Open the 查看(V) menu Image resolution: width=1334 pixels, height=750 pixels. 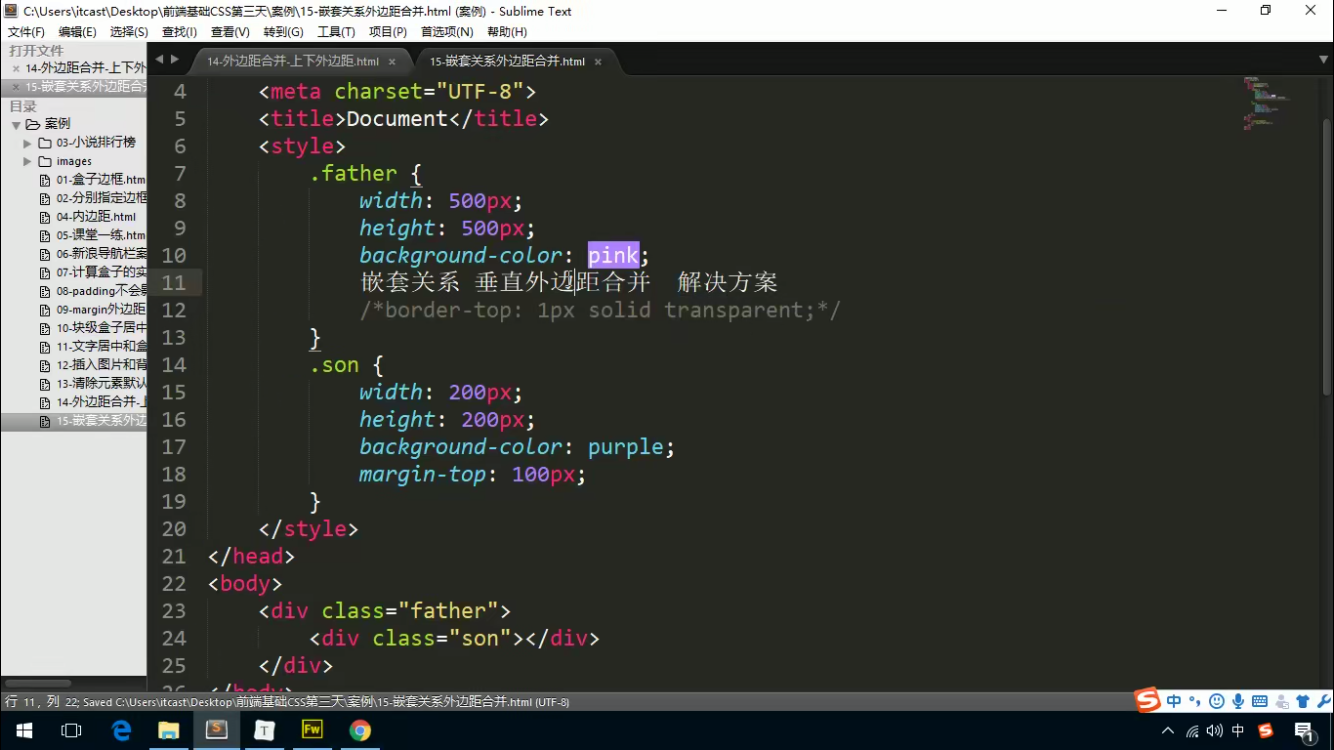(230, 32)
